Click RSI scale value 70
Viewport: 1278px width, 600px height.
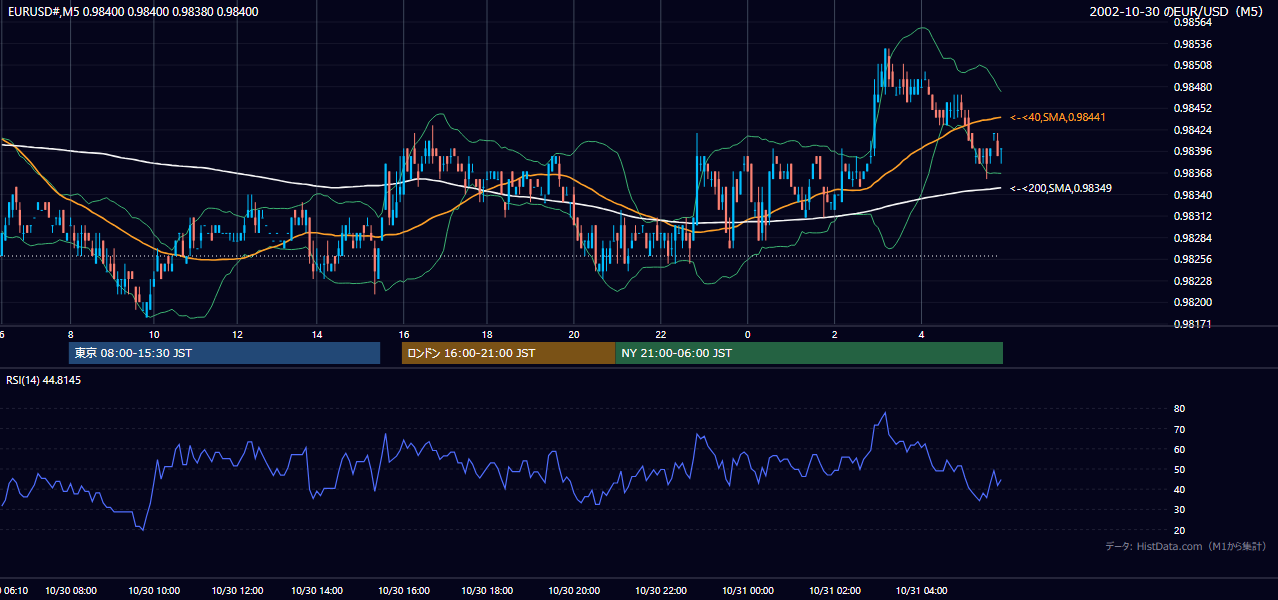[1179, 429]
